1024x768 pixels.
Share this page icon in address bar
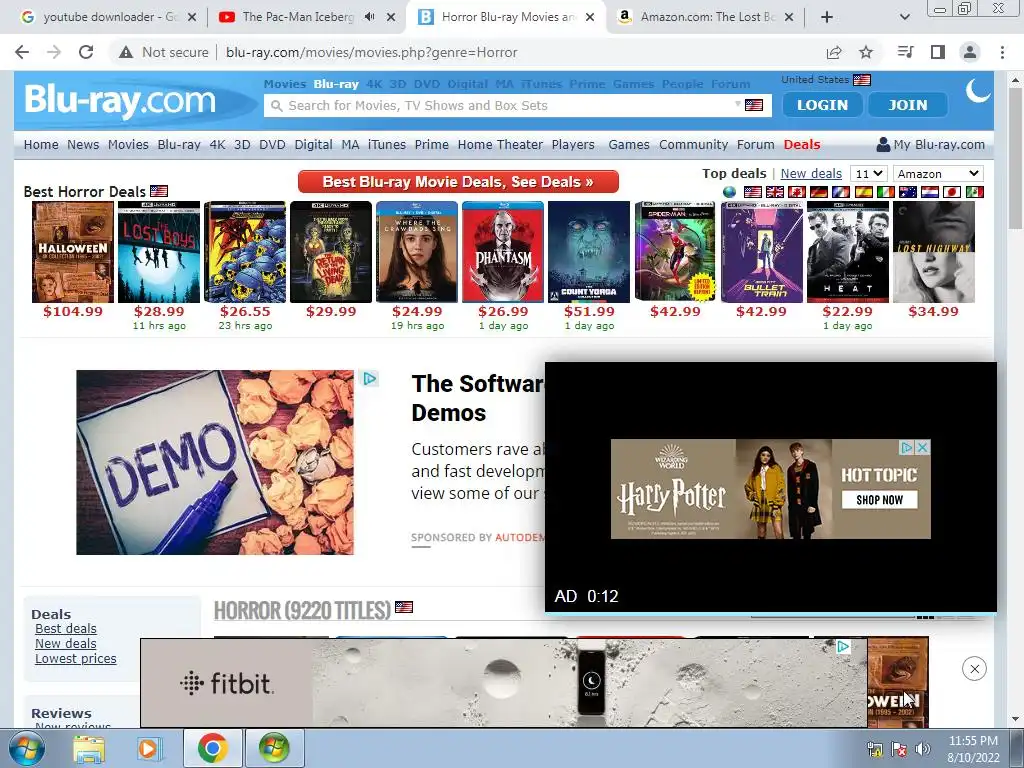[834, 52]
